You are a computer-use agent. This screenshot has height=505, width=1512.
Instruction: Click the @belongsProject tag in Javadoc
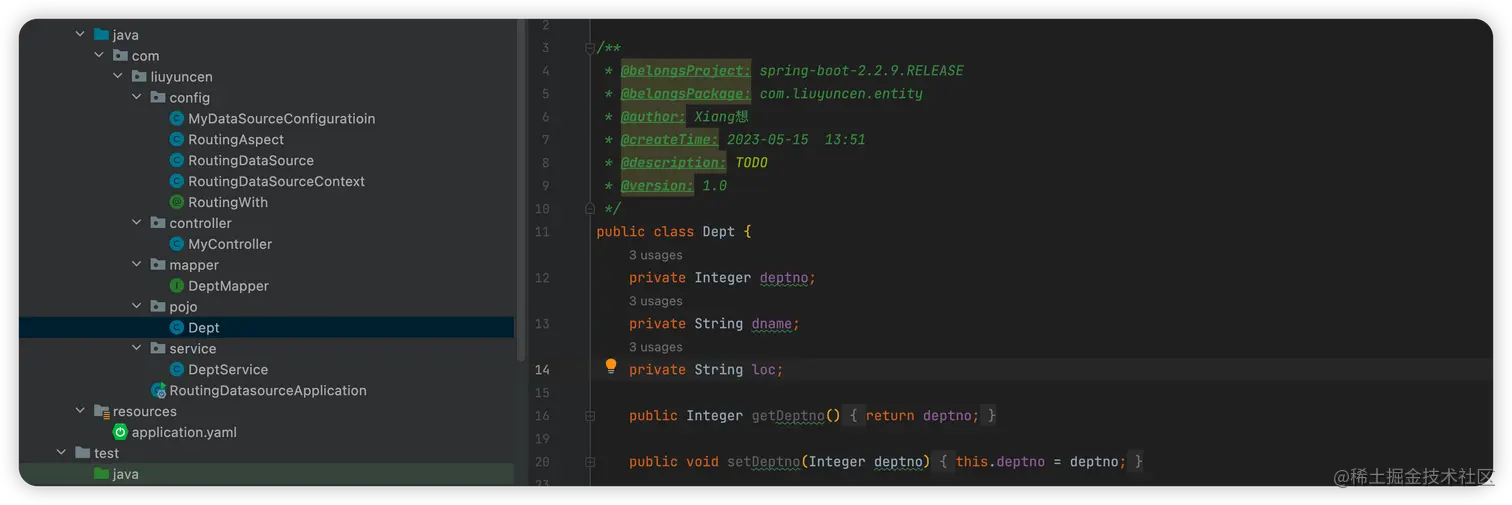pos(685,70)
